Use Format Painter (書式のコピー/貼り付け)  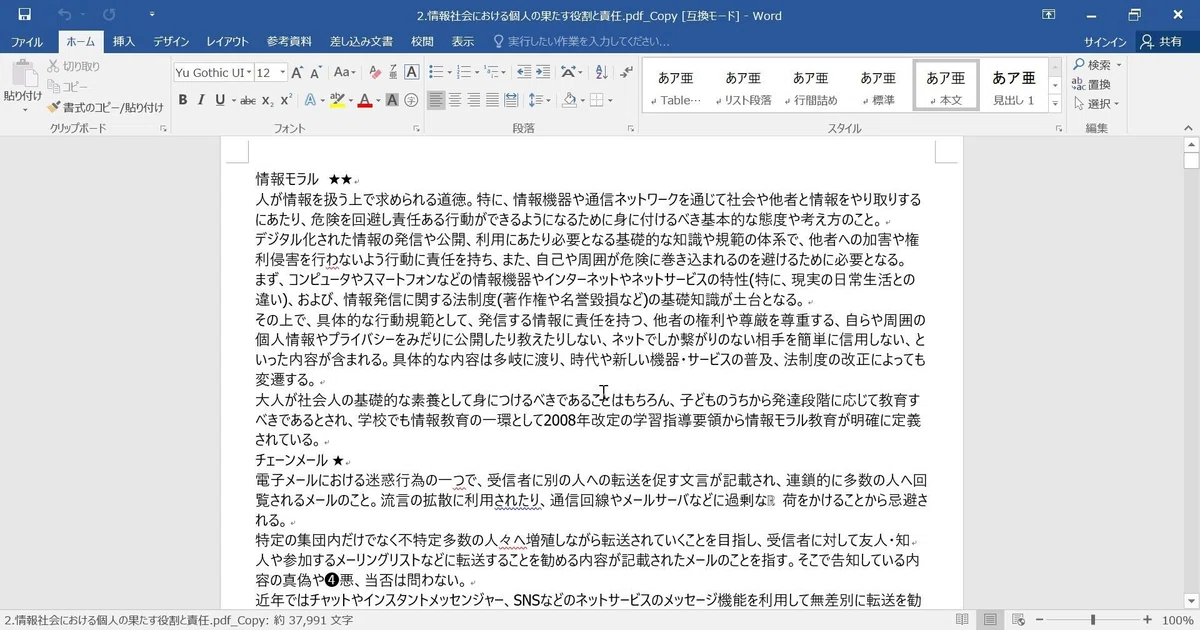[105, 107]
